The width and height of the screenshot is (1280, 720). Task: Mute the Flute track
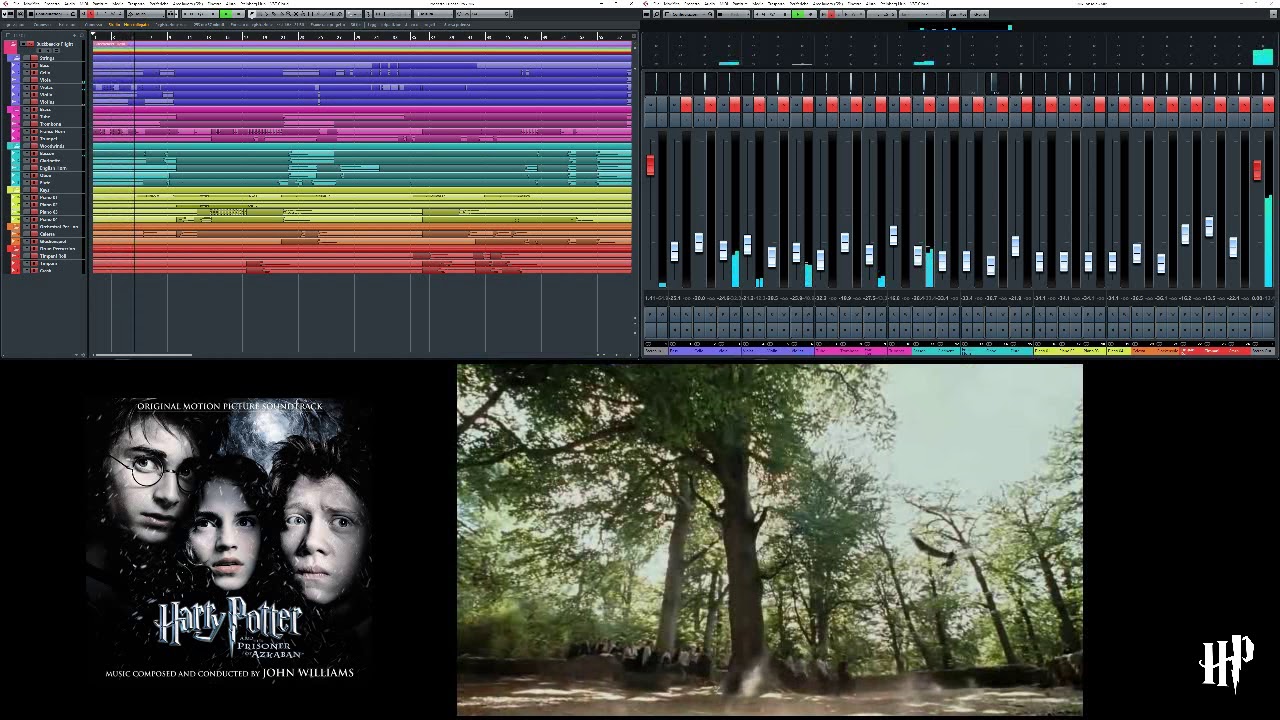(x=26, y=183)
